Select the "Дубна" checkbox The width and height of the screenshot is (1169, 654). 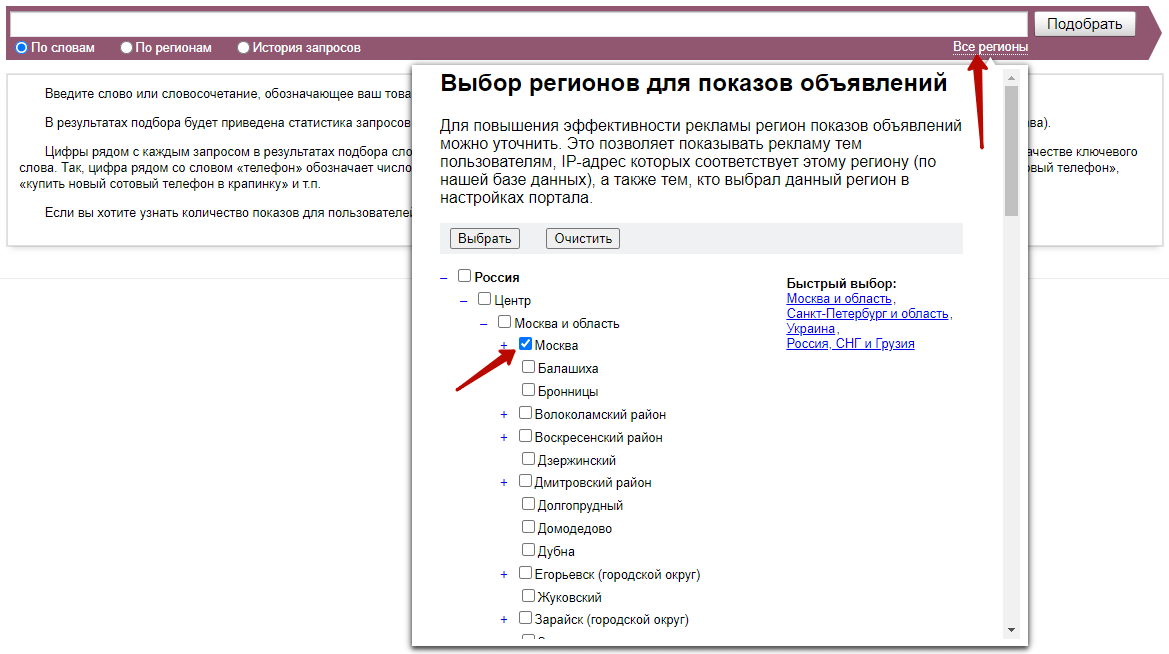528,548
